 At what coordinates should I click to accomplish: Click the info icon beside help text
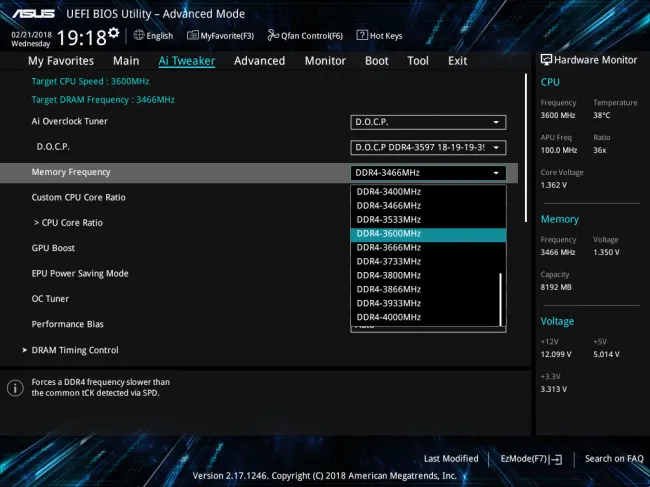point(15,388)
